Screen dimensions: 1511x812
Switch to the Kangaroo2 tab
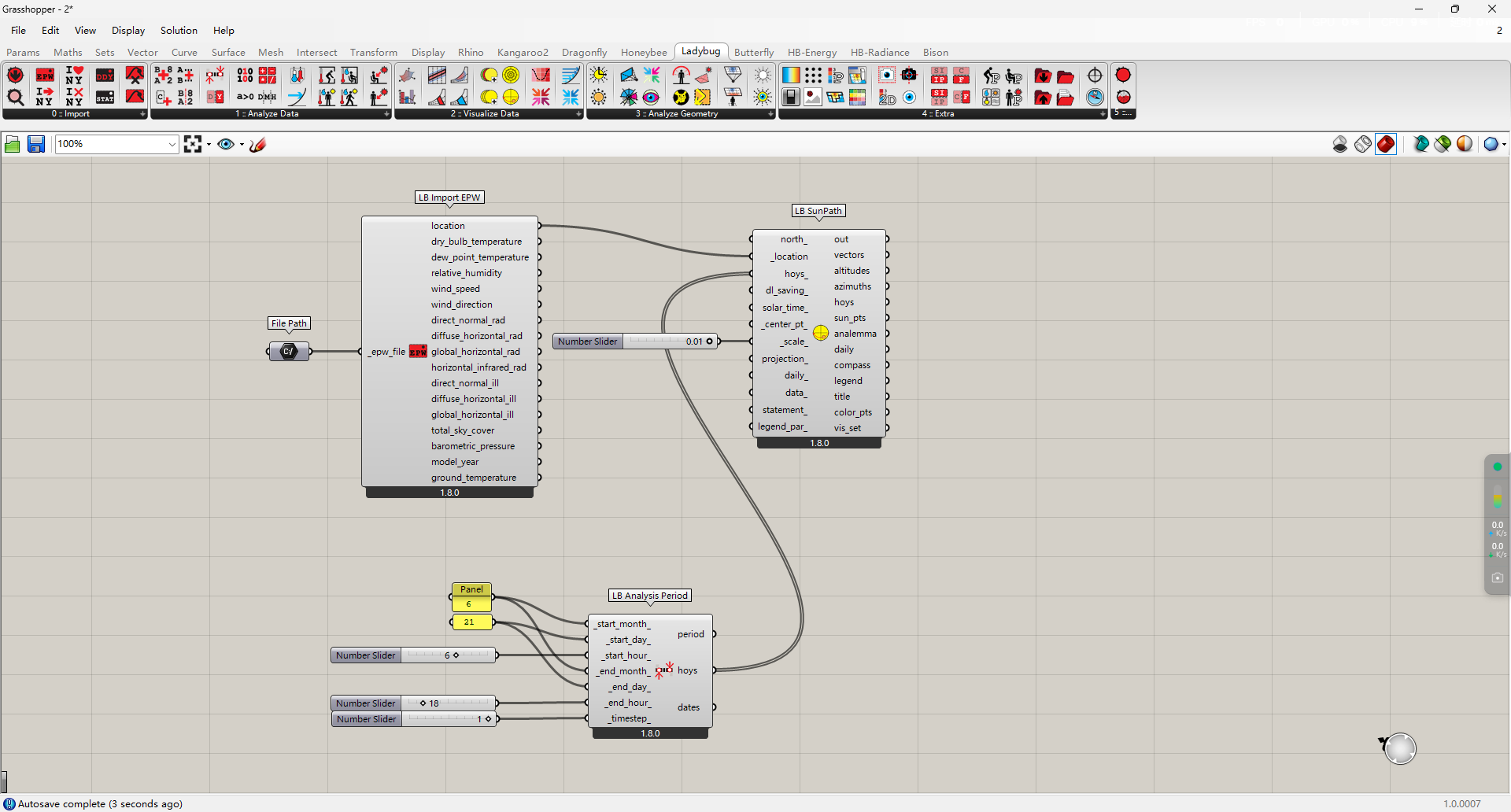(x=523, y=53)
